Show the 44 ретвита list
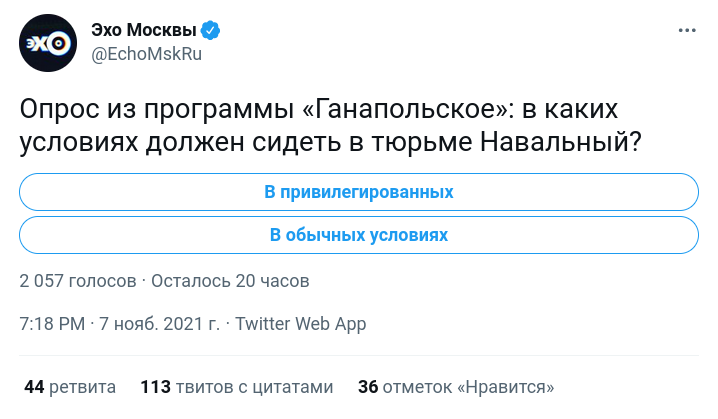 70,386
